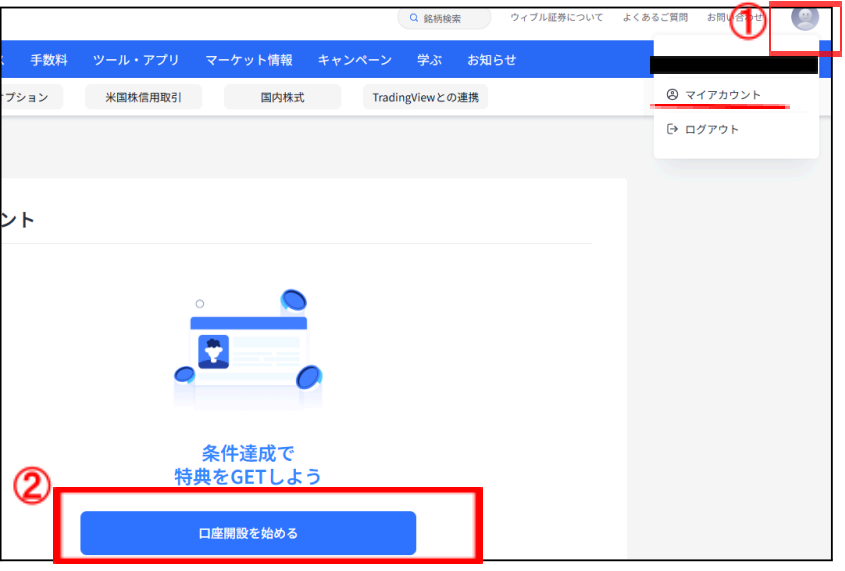Open the 学ぶ navigation item
Viewport: 845px width, 571px height.
[429, 60]
